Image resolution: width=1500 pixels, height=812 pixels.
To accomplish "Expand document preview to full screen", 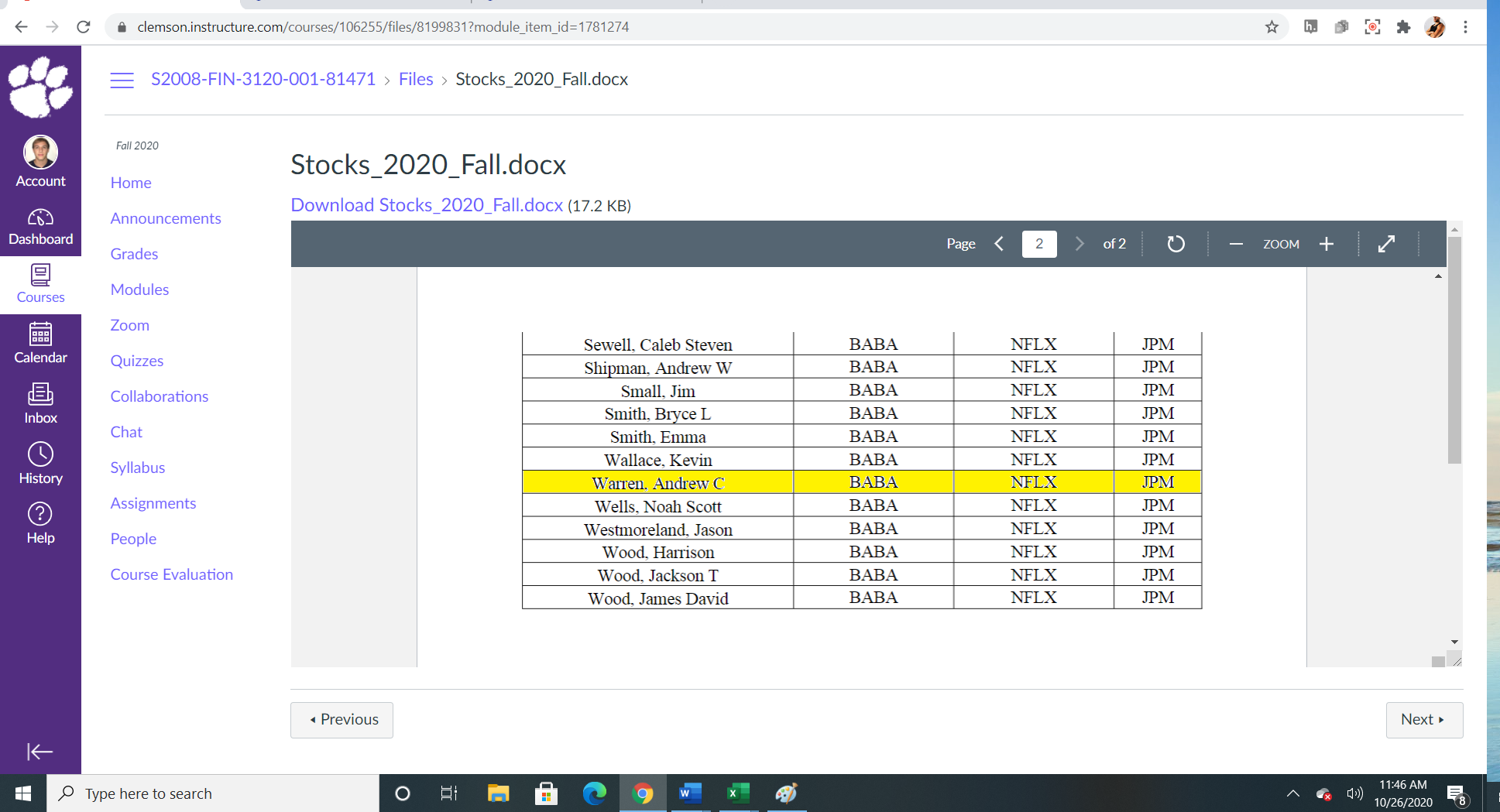I will 1386,244.
